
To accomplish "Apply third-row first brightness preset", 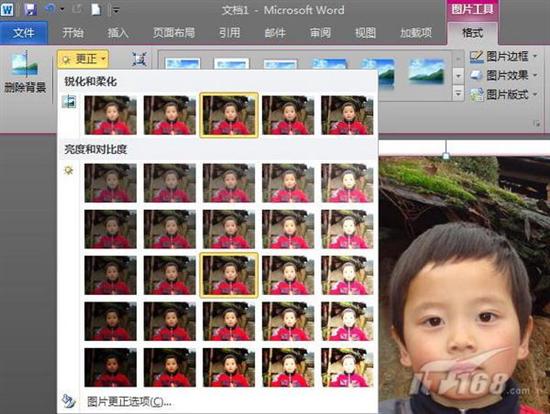I will (x=110, y=275).
